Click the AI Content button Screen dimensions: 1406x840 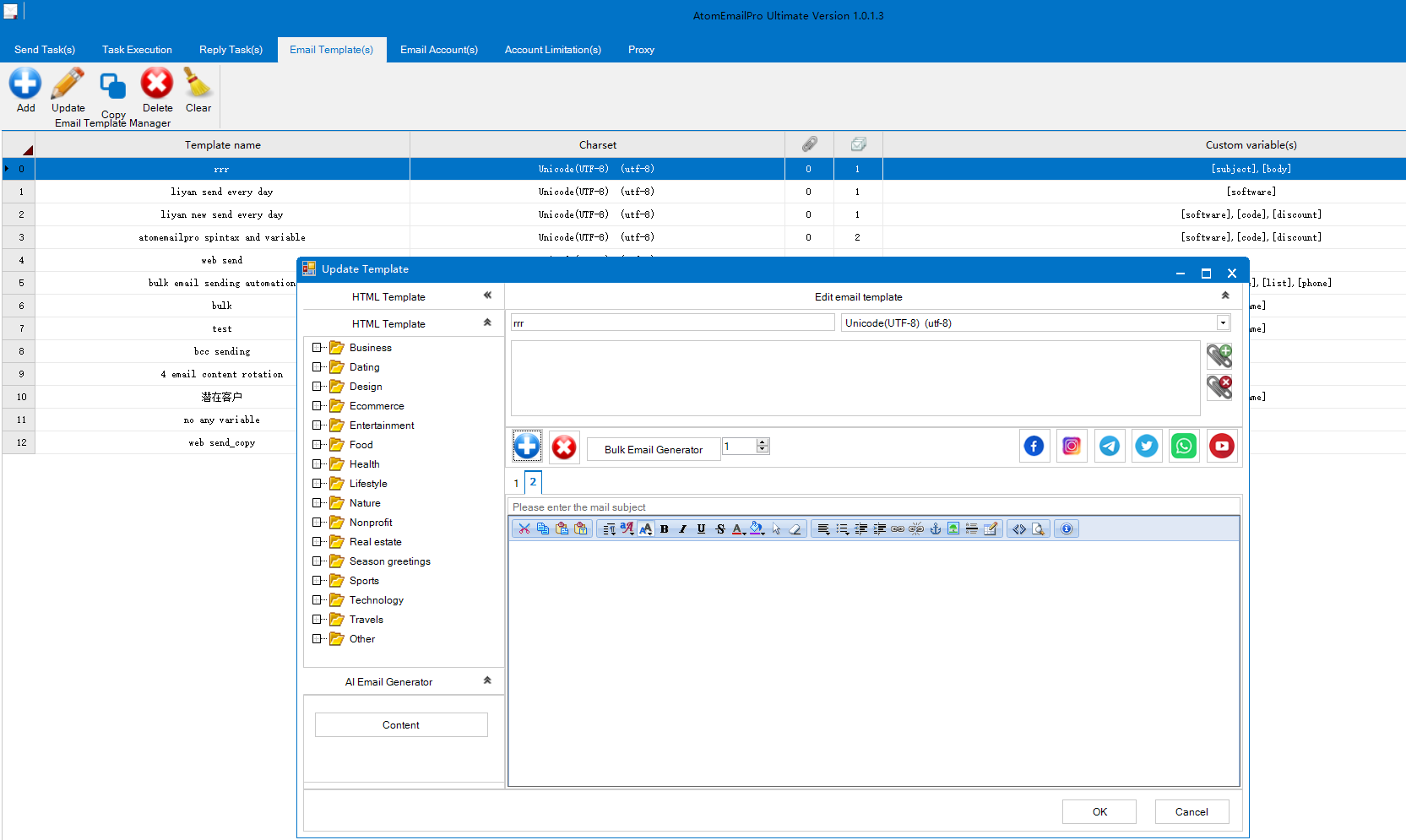401,724
